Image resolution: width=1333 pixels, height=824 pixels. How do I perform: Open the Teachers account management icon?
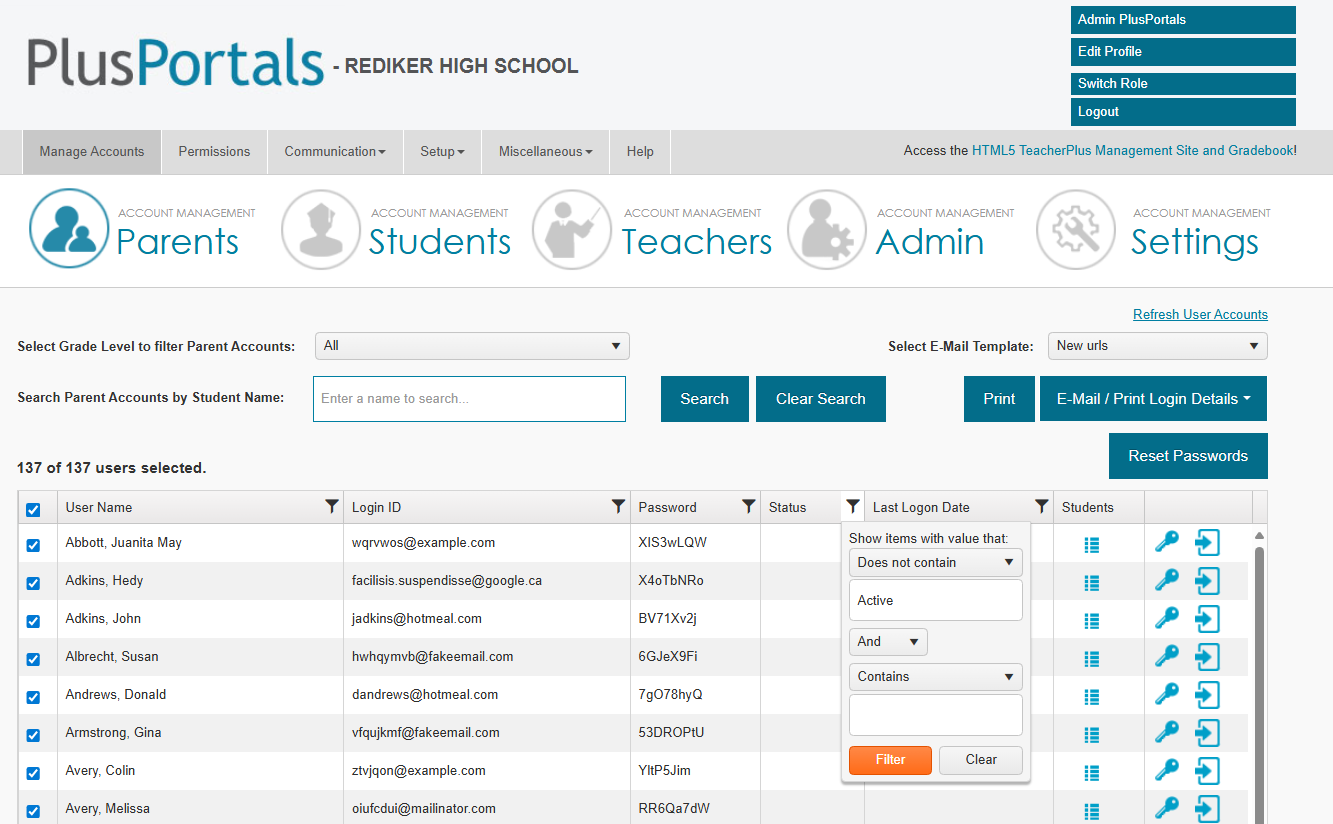pyautogui.click(x=572, y=229)
